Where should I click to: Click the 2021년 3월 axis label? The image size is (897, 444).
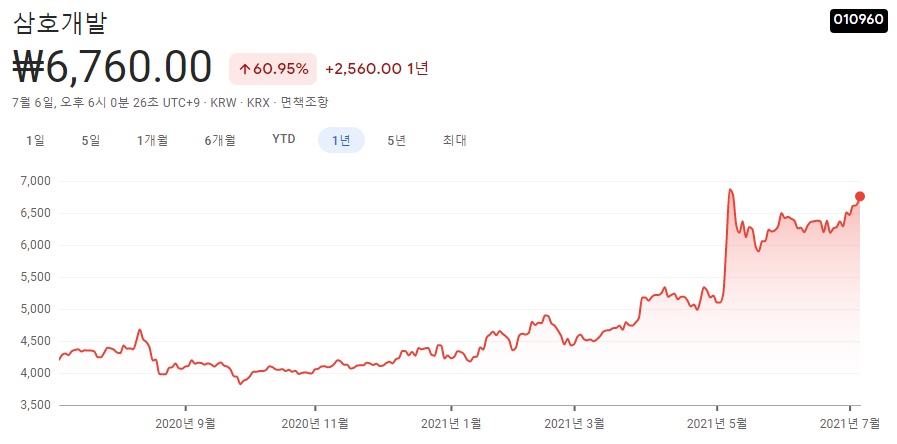coord(574,424)
